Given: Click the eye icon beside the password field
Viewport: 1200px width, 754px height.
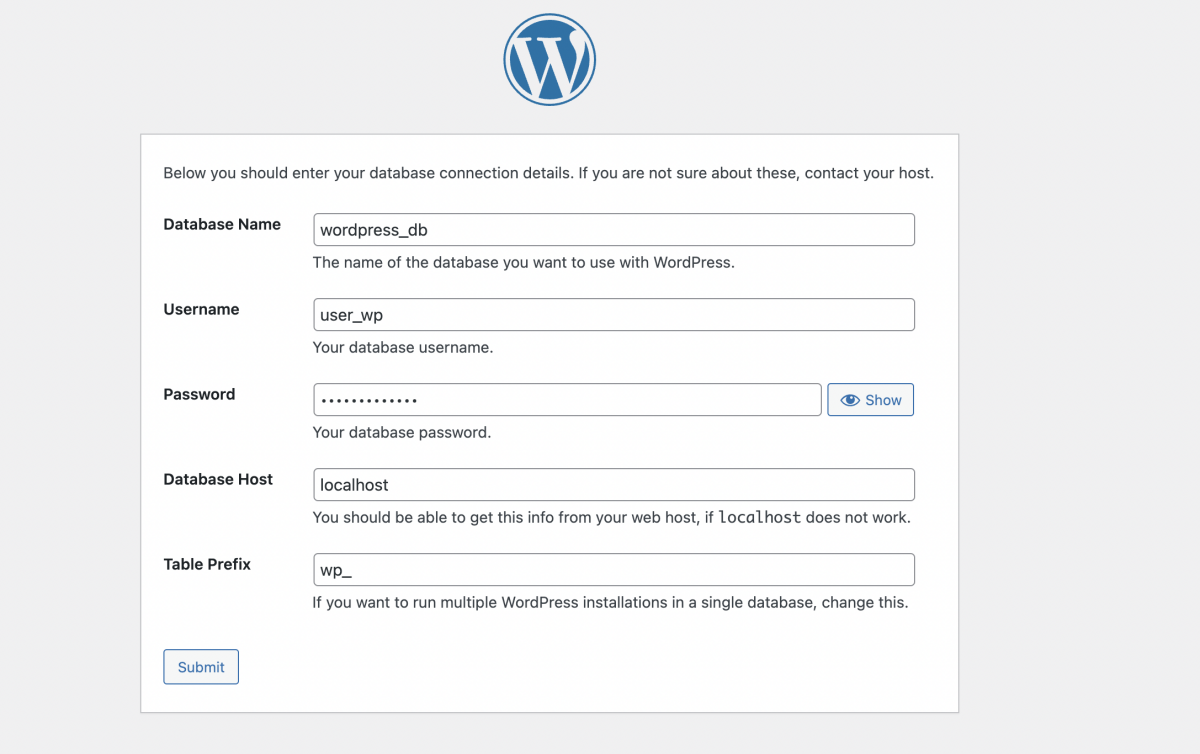Looking at the screenshot, I should click(x=850, y=400).
